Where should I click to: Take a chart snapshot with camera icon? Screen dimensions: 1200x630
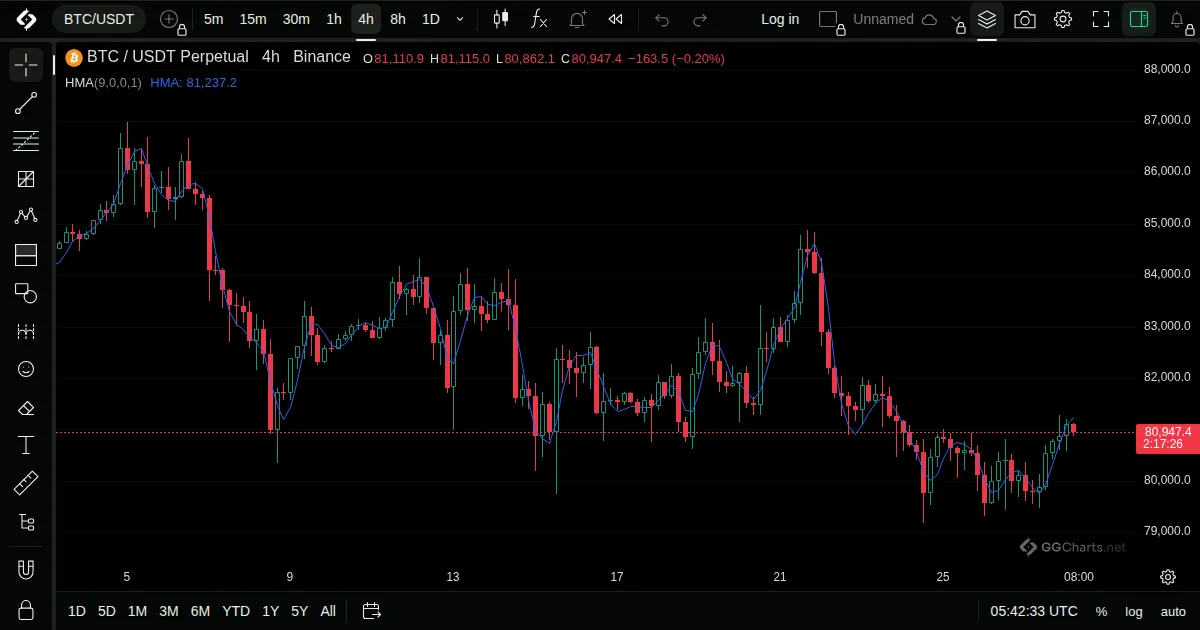pos(1025,19)
